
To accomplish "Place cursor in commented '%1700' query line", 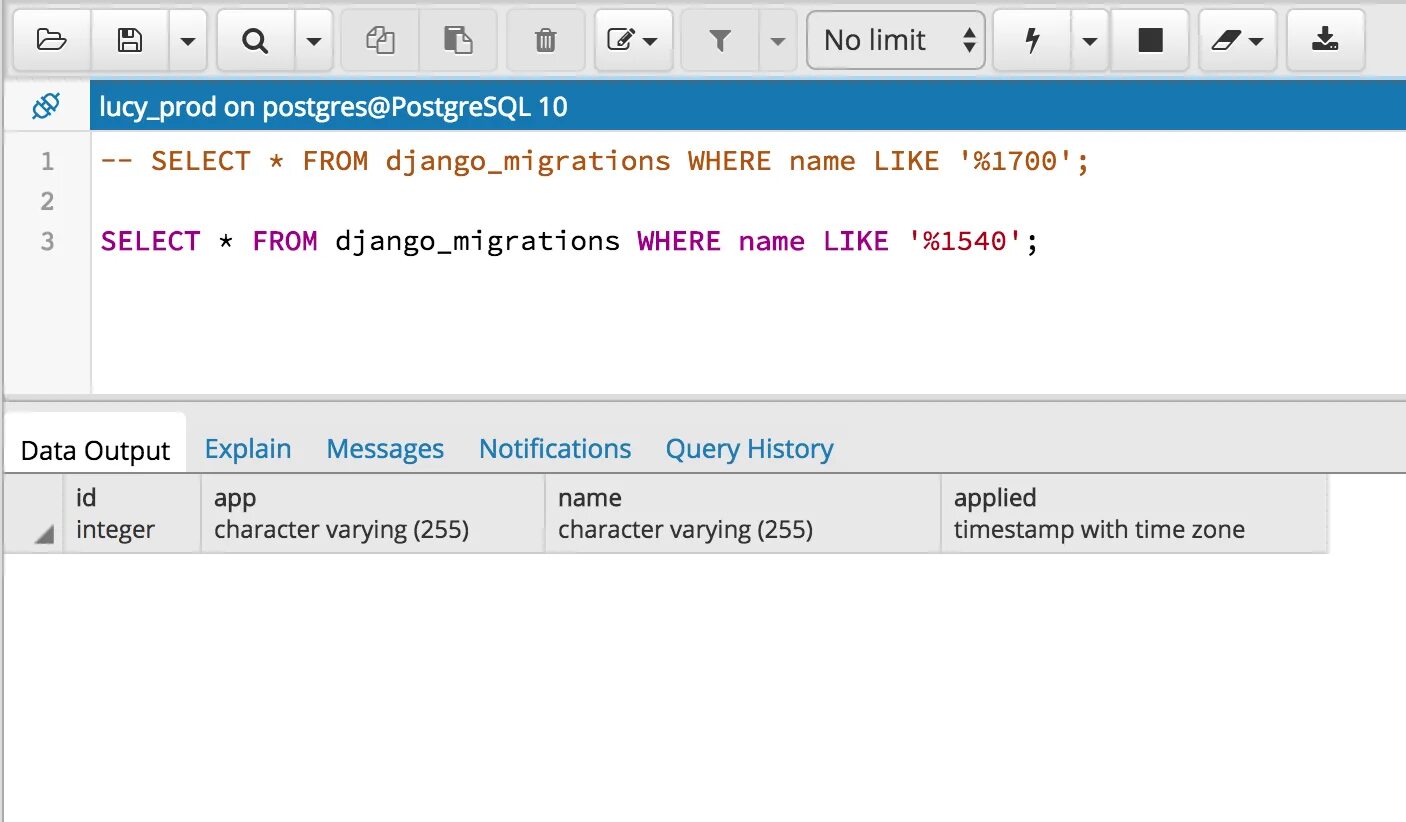I will point(595,161).
